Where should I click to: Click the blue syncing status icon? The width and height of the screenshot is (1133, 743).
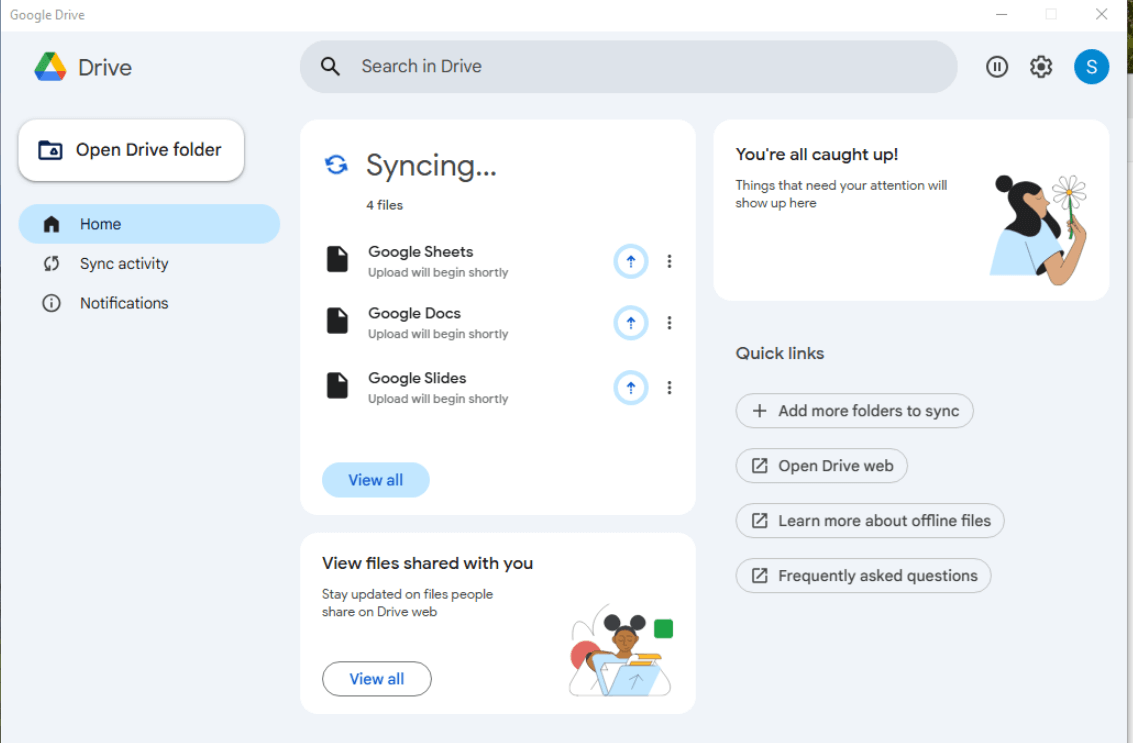tap(336, 165)
